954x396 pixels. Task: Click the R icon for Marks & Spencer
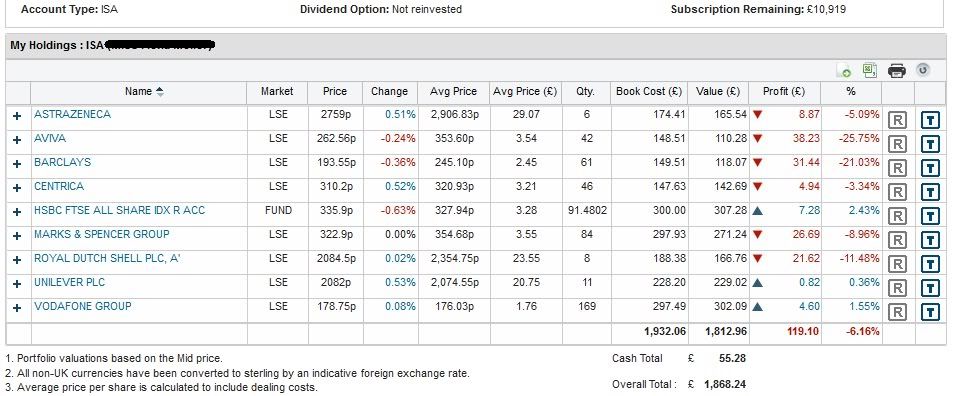(x=897, y=240)
